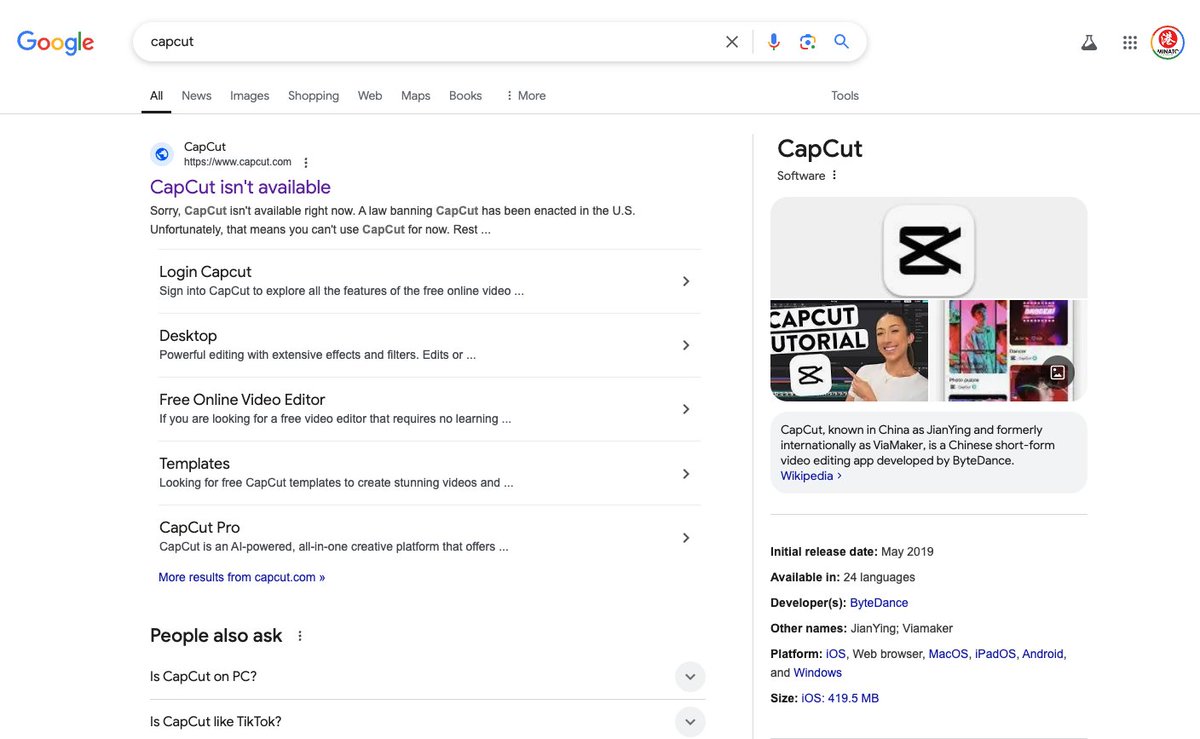
Task: Open Google Lens image search icon
Action: coord(807,42)
